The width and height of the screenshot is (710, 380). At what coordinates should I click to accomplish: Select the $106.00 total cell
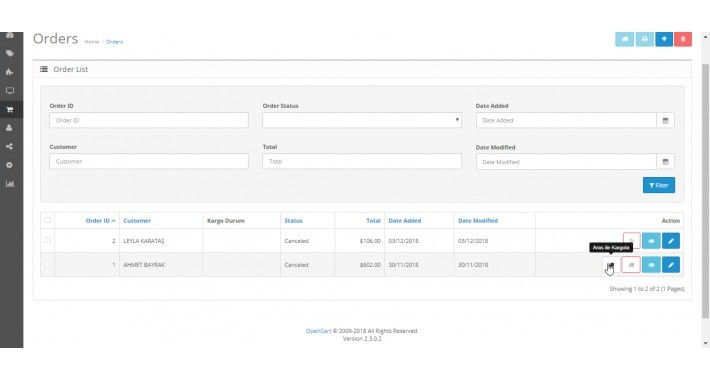tap(360, 241)
